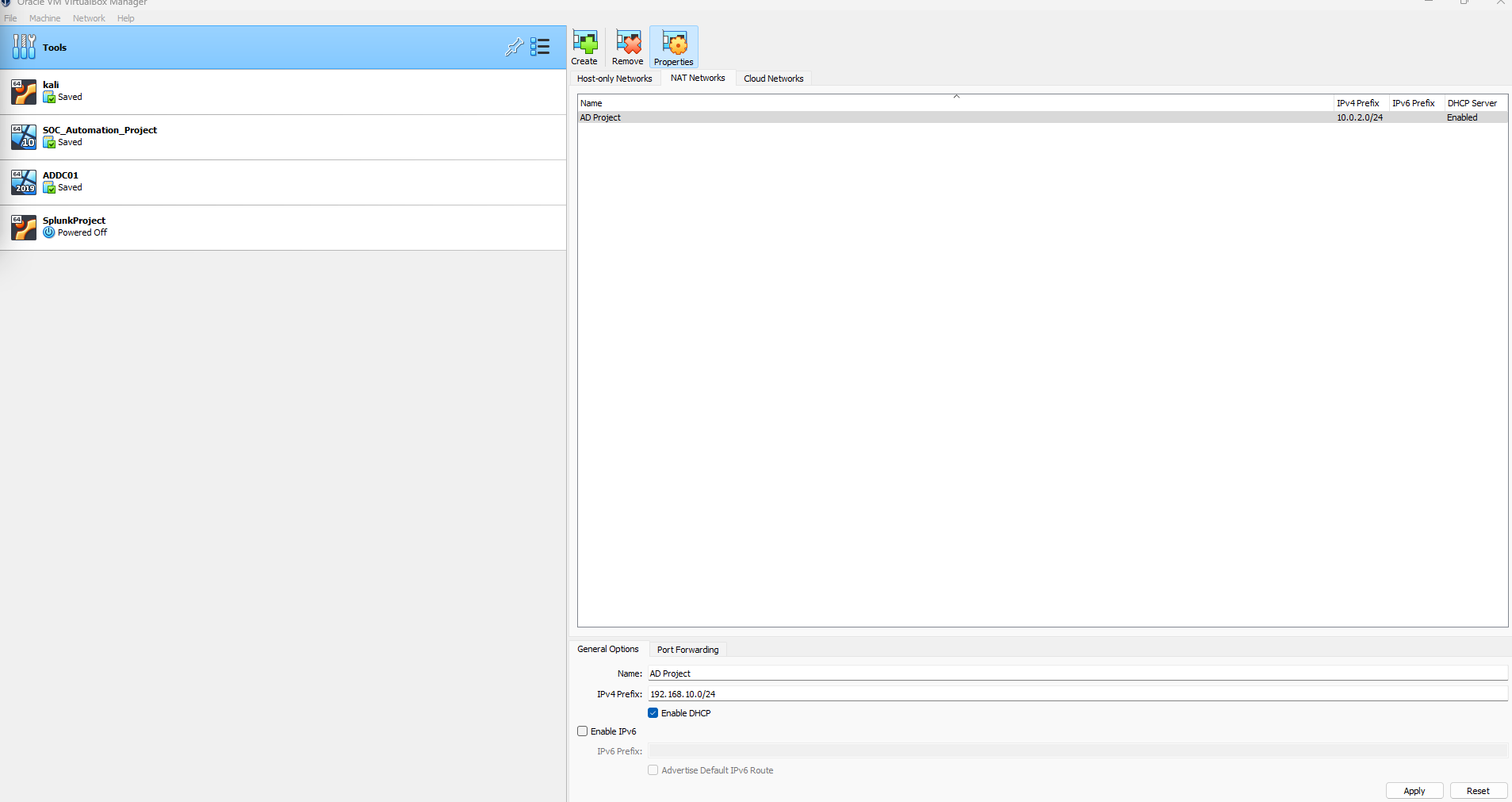Switch to the Host-only Networks tab
The height and width of the screenshot is (802, 1512).
coord(614,79)
